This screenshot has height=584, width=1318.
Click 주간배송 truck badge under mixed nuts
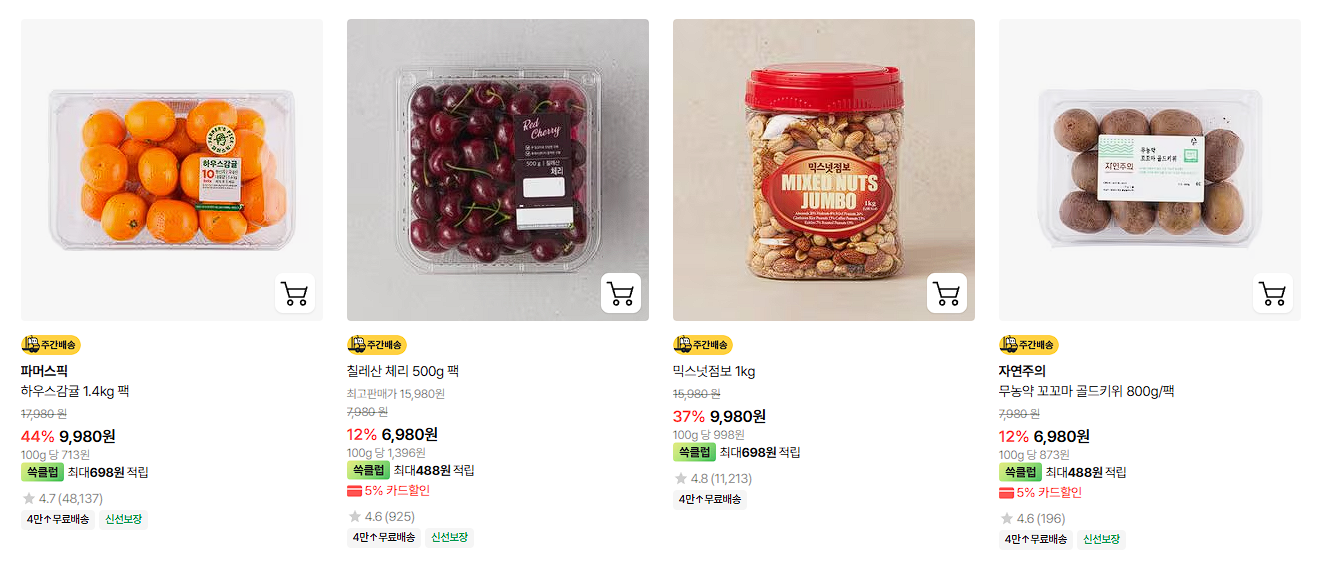pyautogui.click(x=703, y=345)
